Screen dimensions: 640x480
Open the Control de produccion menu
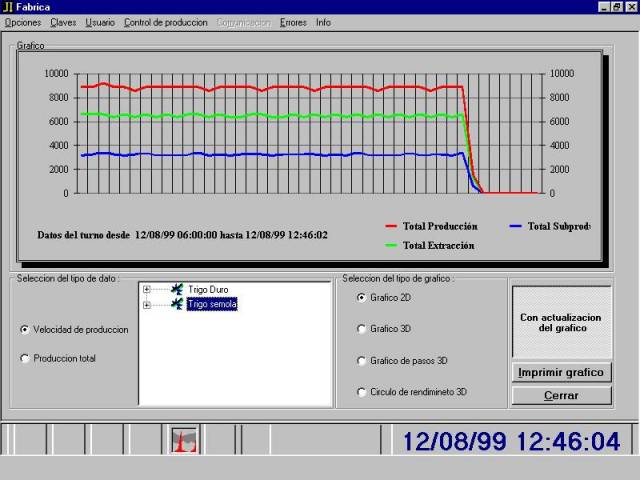coord(166,22)
